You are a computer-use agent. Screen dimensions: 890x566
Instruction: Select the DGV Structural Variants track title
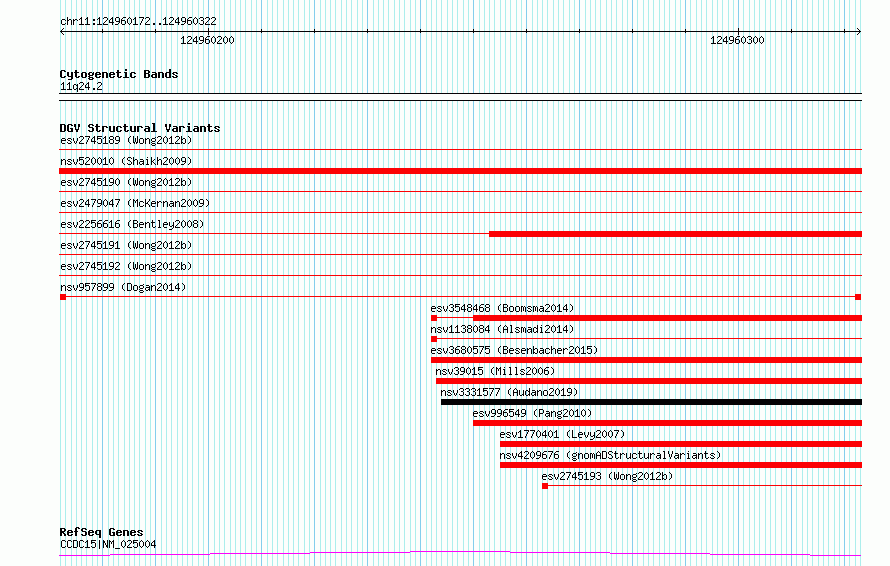140,128
